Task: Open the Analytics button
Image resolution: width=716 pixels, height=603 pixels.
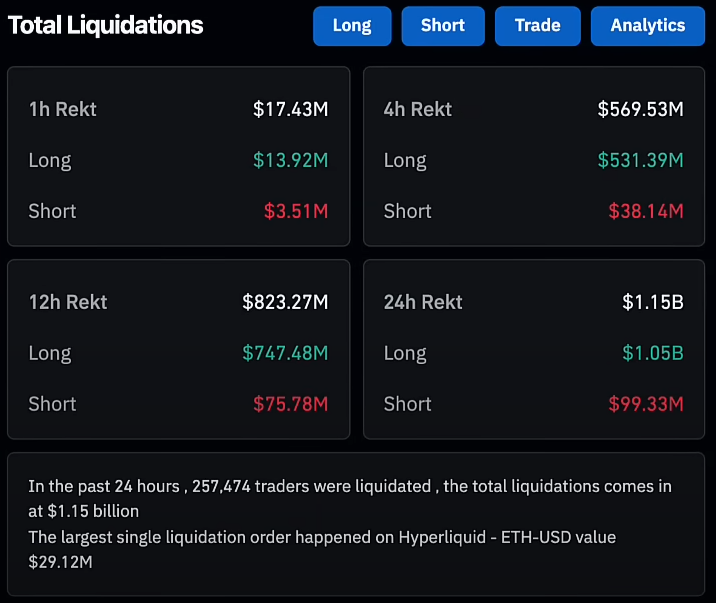Action: (648, 26)
